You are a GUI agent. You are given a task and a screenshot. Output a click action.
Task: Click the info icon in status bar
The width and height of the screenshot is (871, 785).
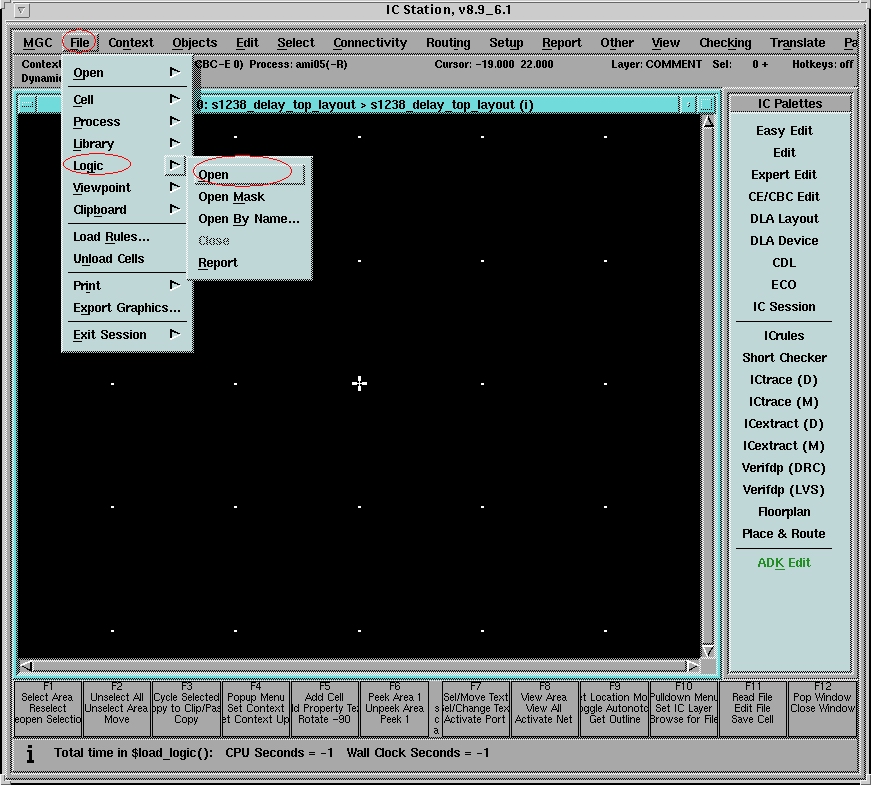click(x=30, y=753)
